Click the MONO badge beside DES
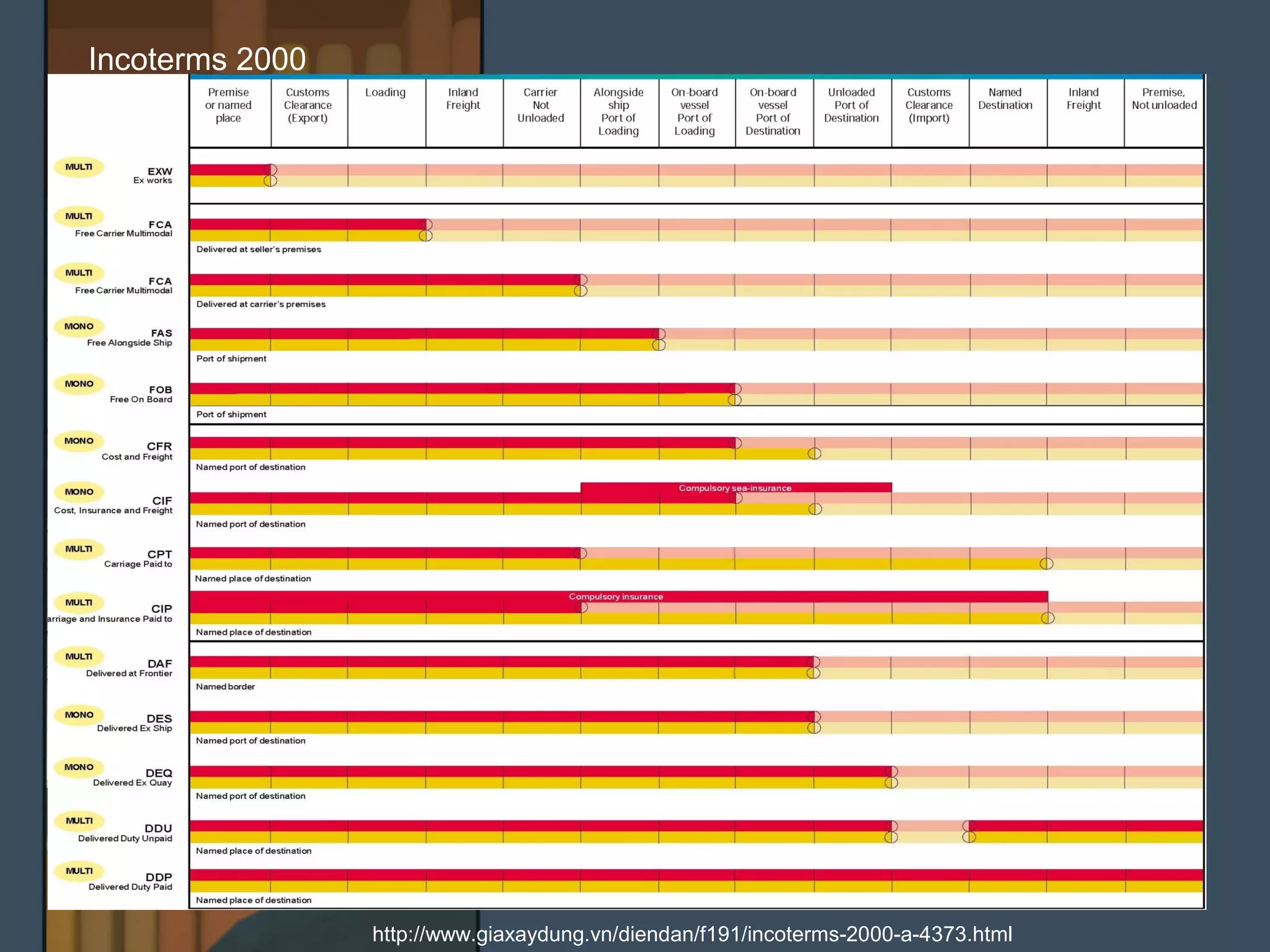1270x952 pixels. pyautogui.click(x=79, y=715)
